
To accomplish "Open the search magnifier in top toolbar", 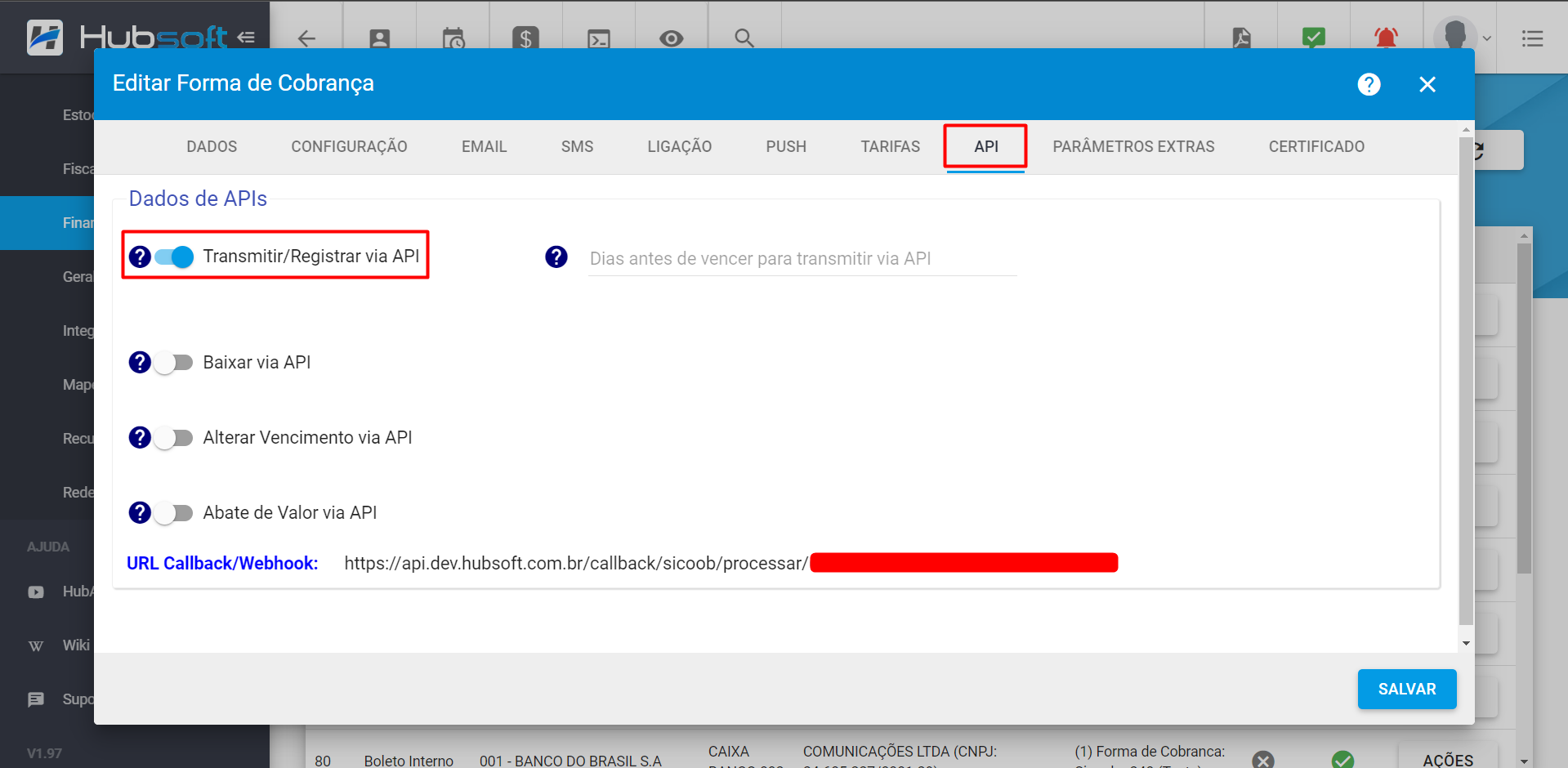I will tap(744, 38).
